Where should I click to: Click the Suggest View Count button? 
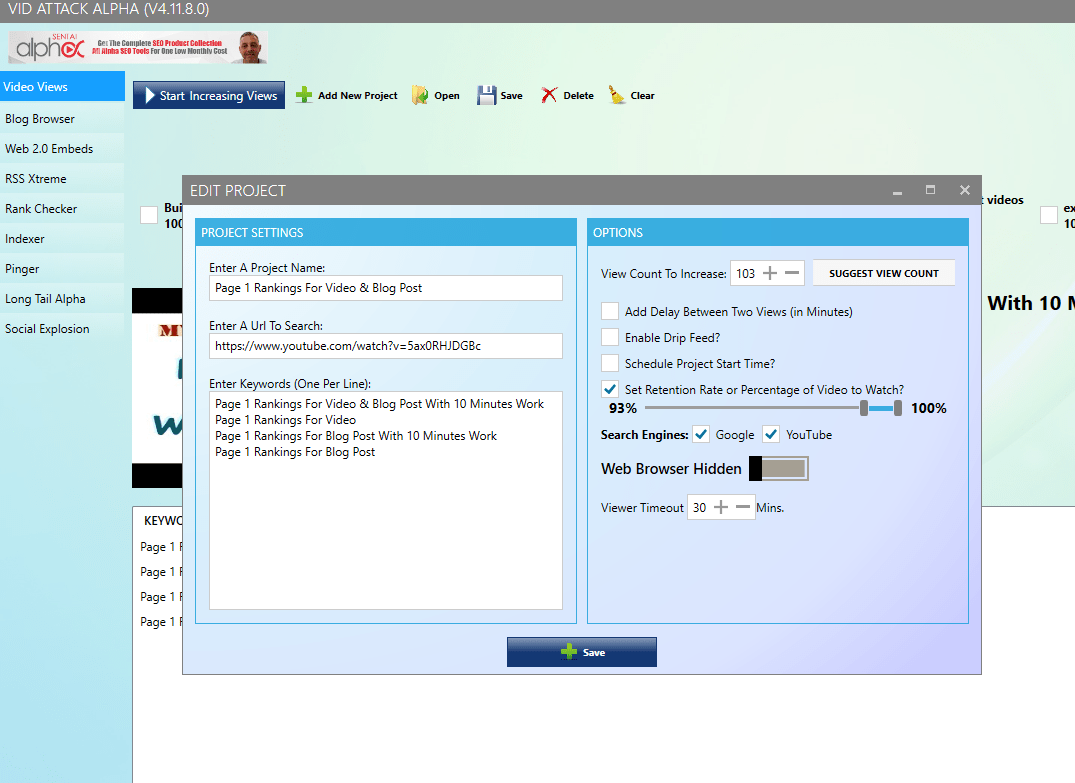pos(884,274)
